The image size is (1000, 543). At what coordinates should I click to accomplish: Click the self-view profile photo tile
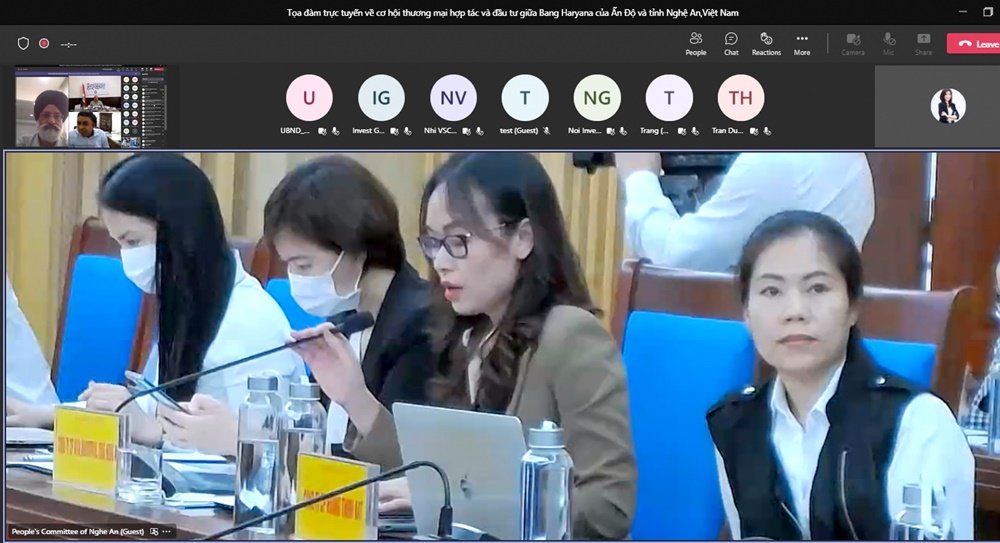pos(947,106)
